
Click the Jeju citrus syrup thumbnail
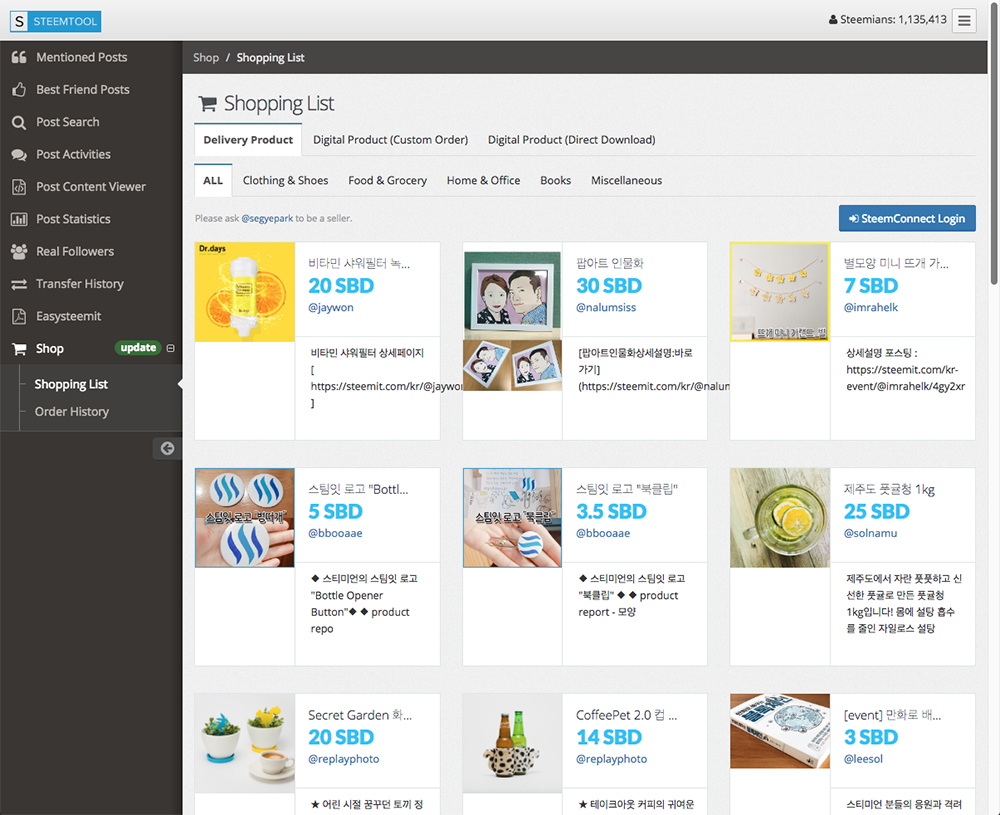[x=780, y=518]
